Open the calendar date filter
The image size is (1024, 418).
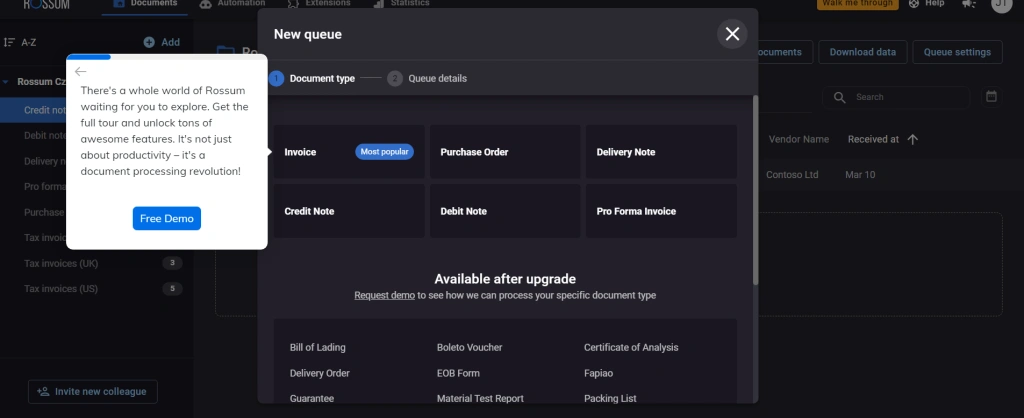[x=991, y=97]
